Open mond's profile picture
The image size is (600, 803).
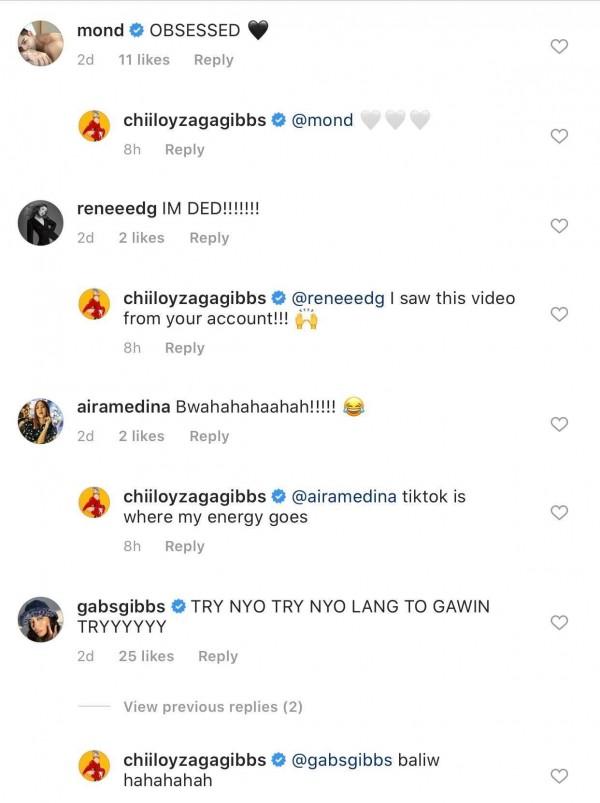(41, 43)
